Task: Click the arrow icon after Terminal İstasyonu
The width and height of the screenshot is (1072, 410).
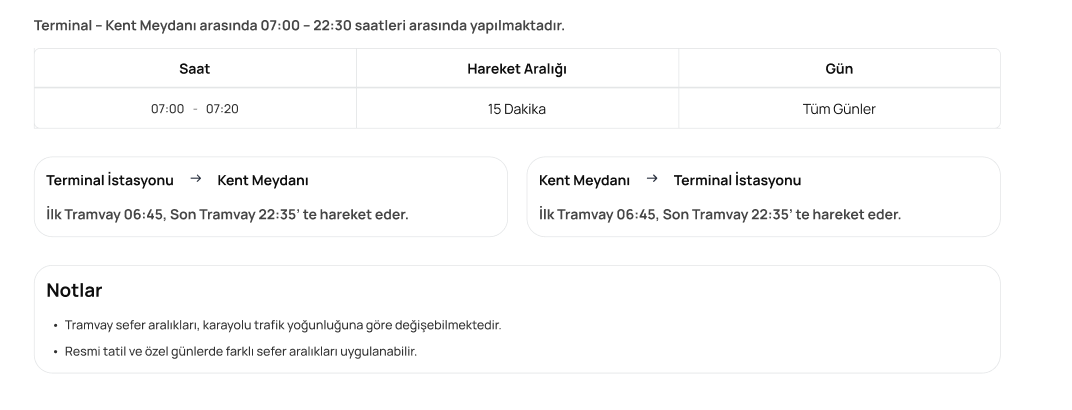Action: 196,180
